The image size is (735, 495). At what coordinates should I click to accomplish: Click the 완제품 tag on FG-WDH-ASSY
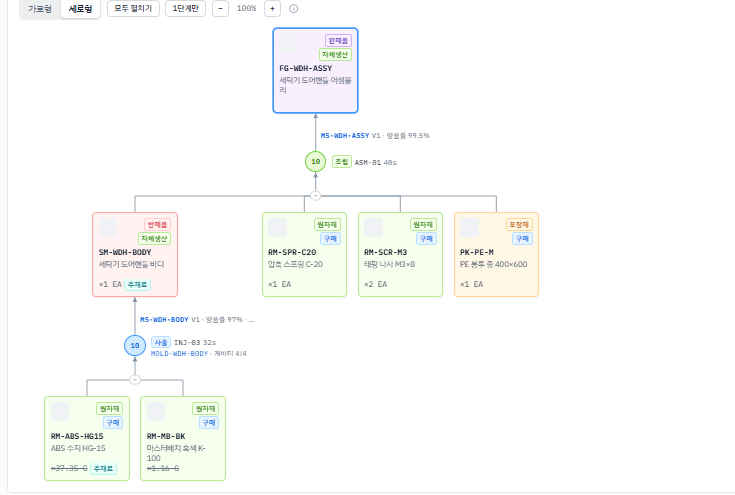point(338,40)
